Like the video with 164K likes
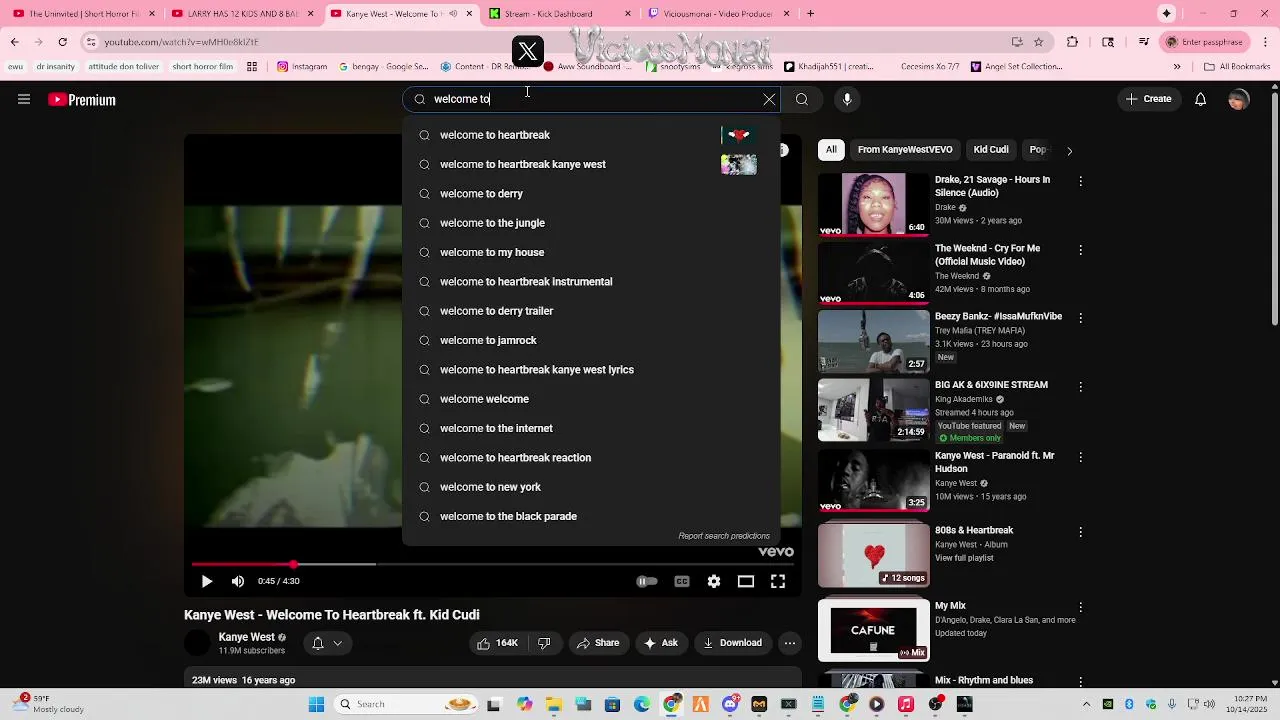Screen dimensions: 1280x720 coord(497,643)
